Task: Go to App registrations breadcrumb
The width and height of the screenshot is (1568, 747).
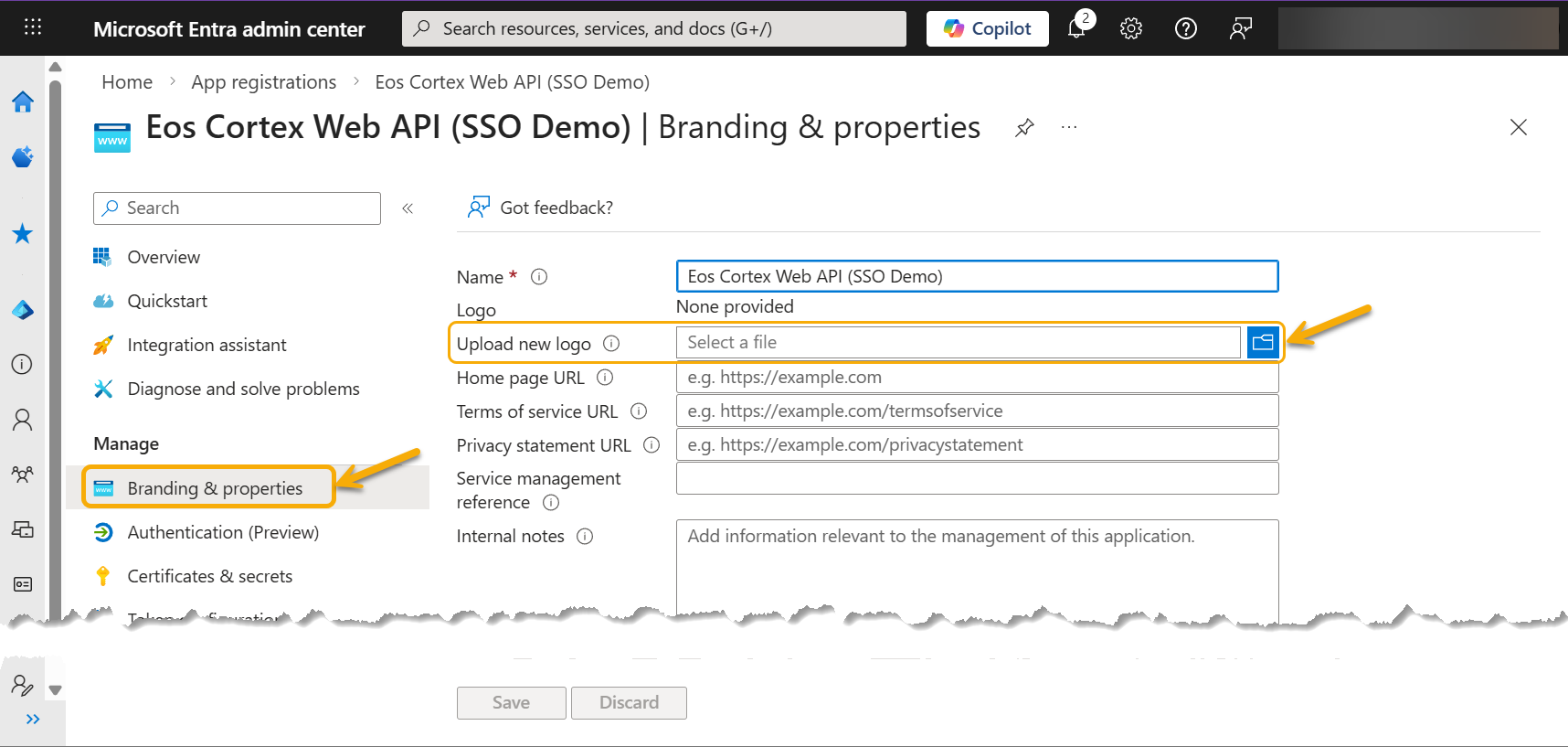Action: point(263,82)
